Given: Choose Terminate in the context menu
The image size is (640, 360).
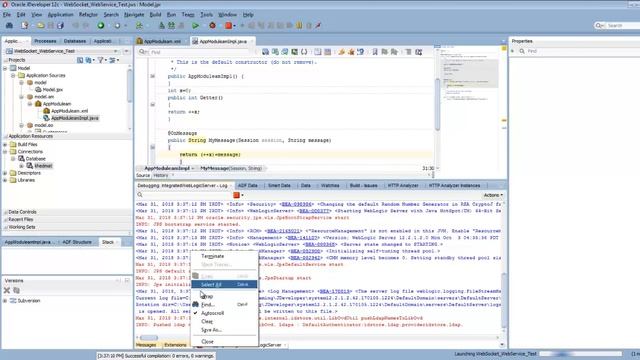Looking at the screenshot, I should [x=224, y=256].
